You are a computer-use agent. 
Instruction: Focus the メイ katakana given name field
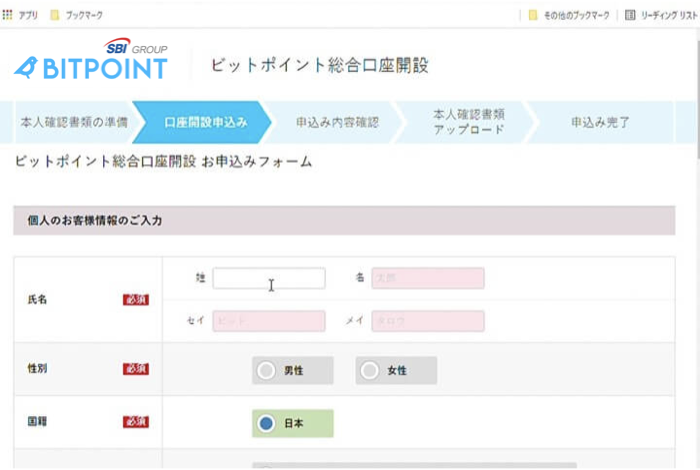click(428, 321)
